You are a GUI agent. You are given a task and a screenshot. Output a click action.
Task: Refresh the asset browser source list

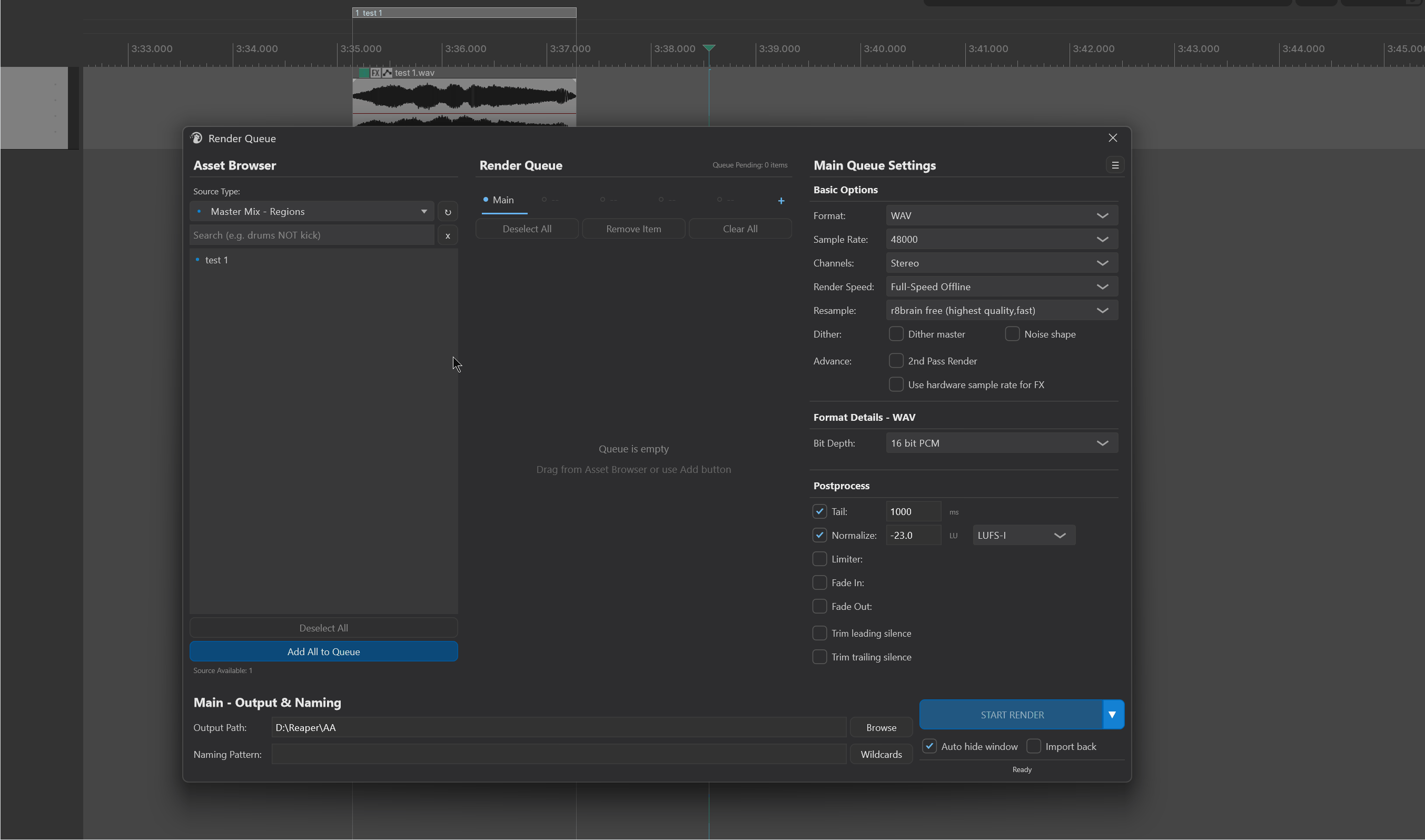[x=448, y=212]
